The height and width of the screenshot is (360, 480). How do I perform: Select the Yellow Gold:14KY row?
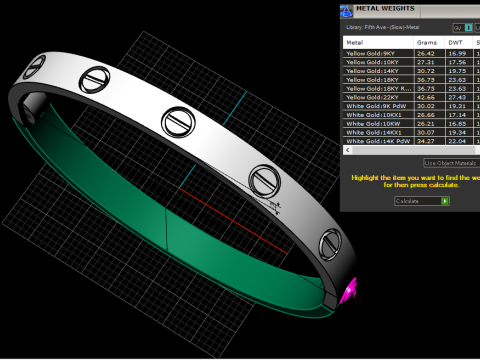[x=411, y=71]
